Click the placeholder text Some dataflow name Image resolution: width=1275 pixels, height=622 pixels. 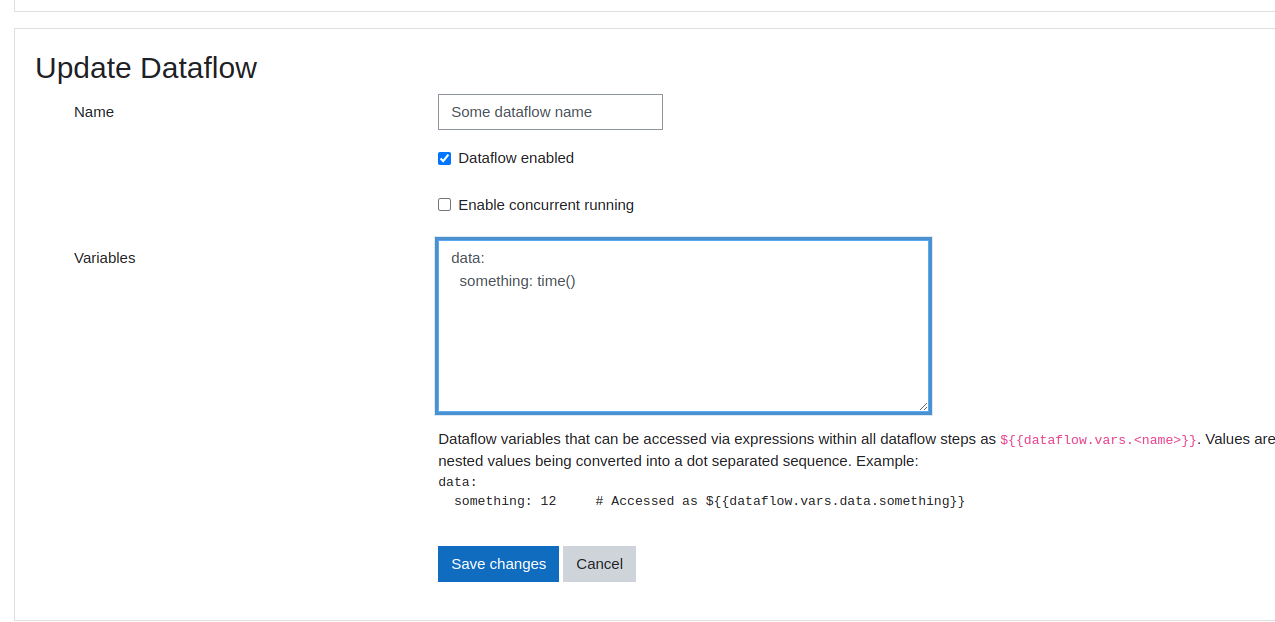point(520,112)
